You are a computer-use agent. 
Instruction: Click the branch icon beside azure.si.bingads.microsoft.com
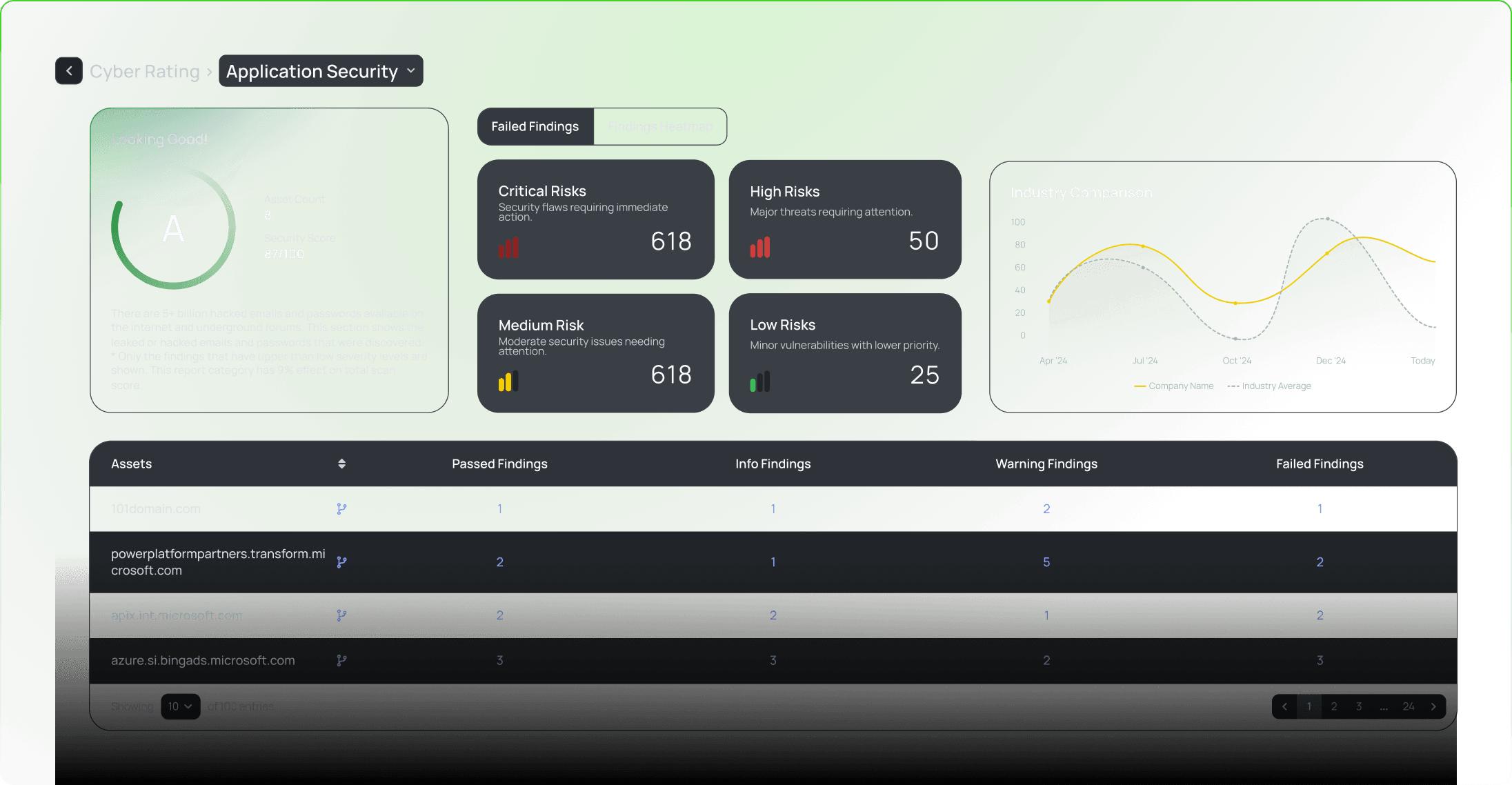click(341, 660)
